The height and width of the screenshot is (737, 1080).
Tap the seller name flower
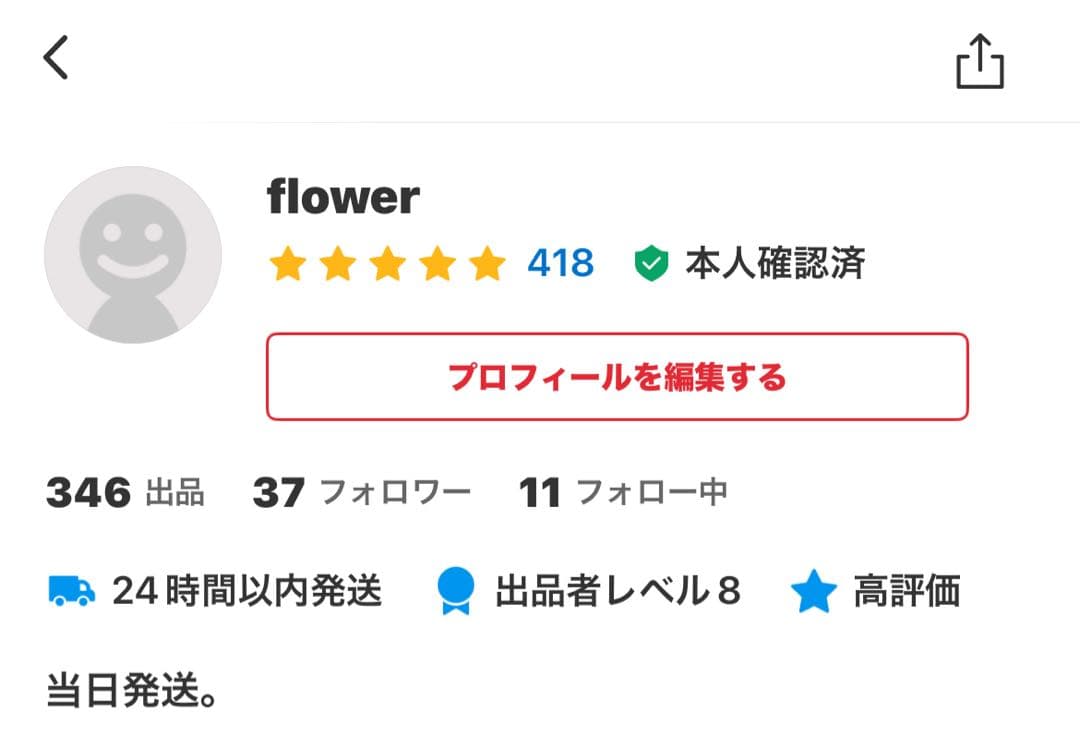(343, 197)
